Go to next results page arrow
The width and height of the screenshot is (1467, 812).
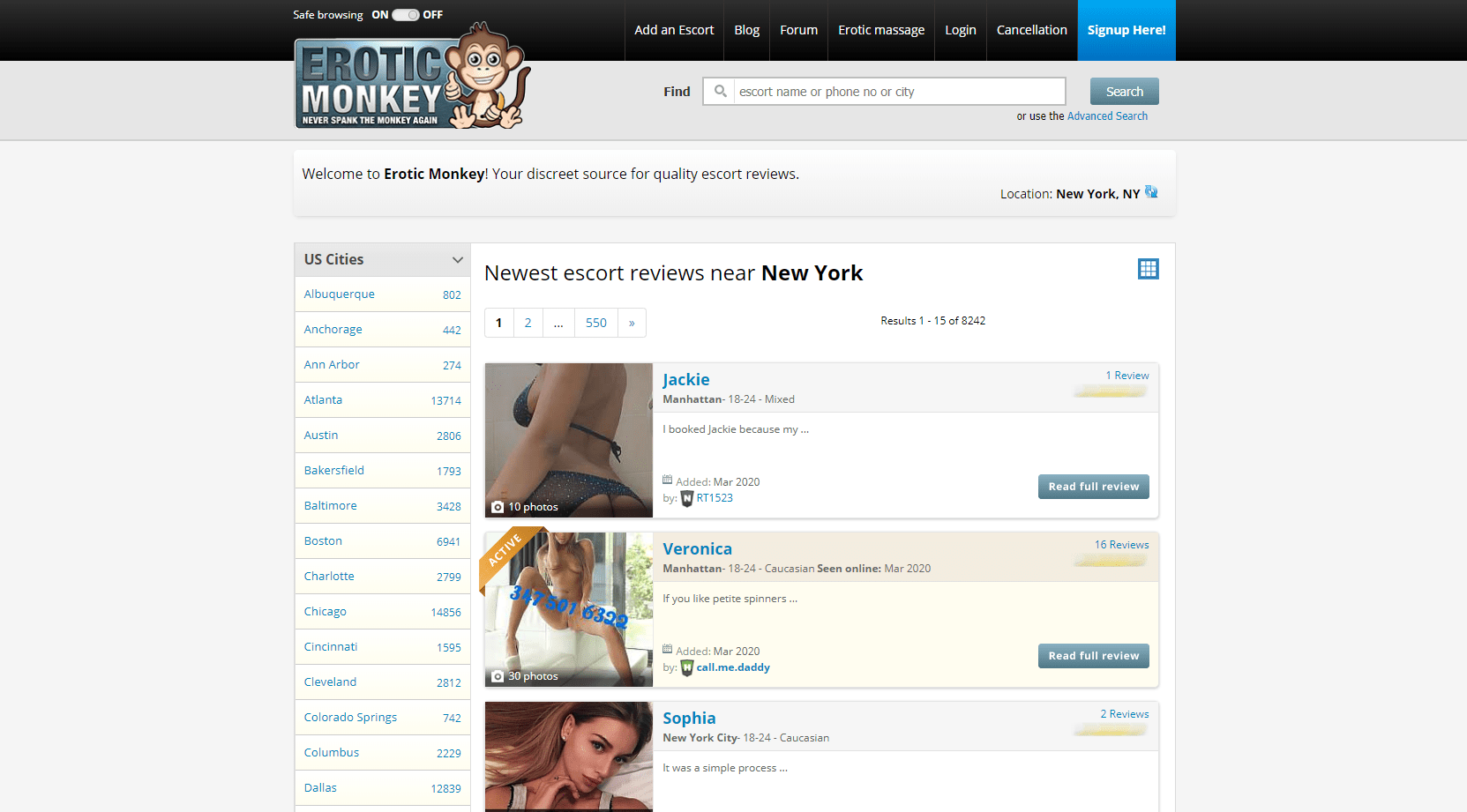632,323
